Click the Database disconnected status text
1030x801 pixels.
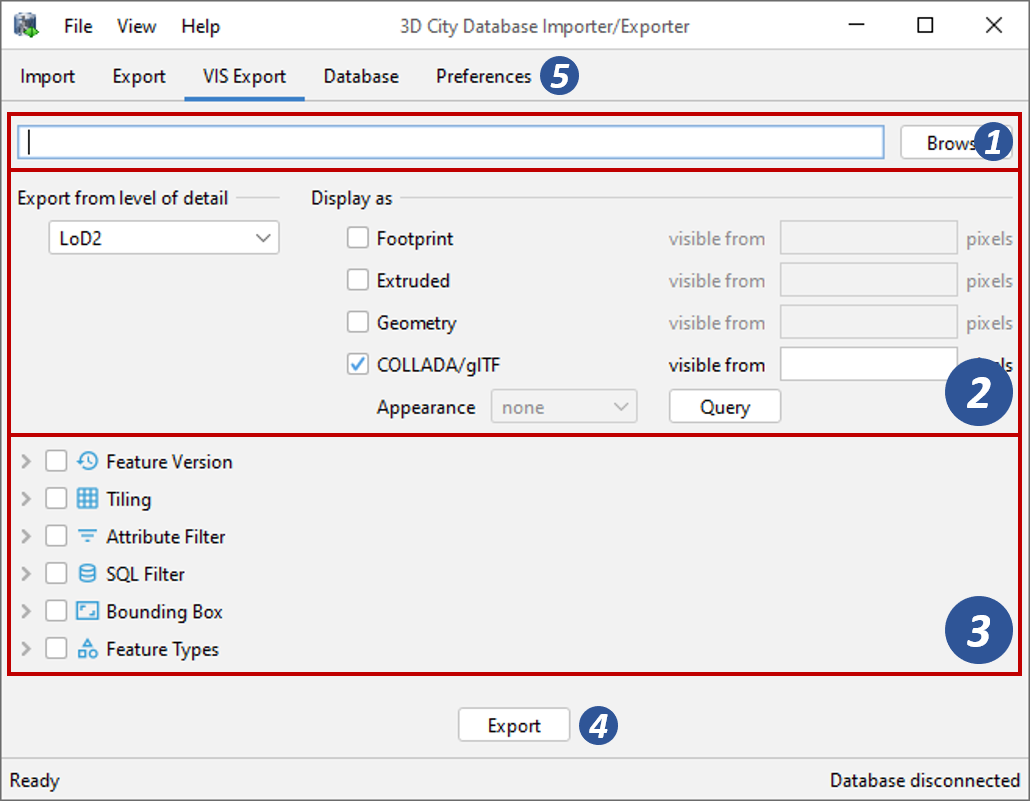[925, 780]
